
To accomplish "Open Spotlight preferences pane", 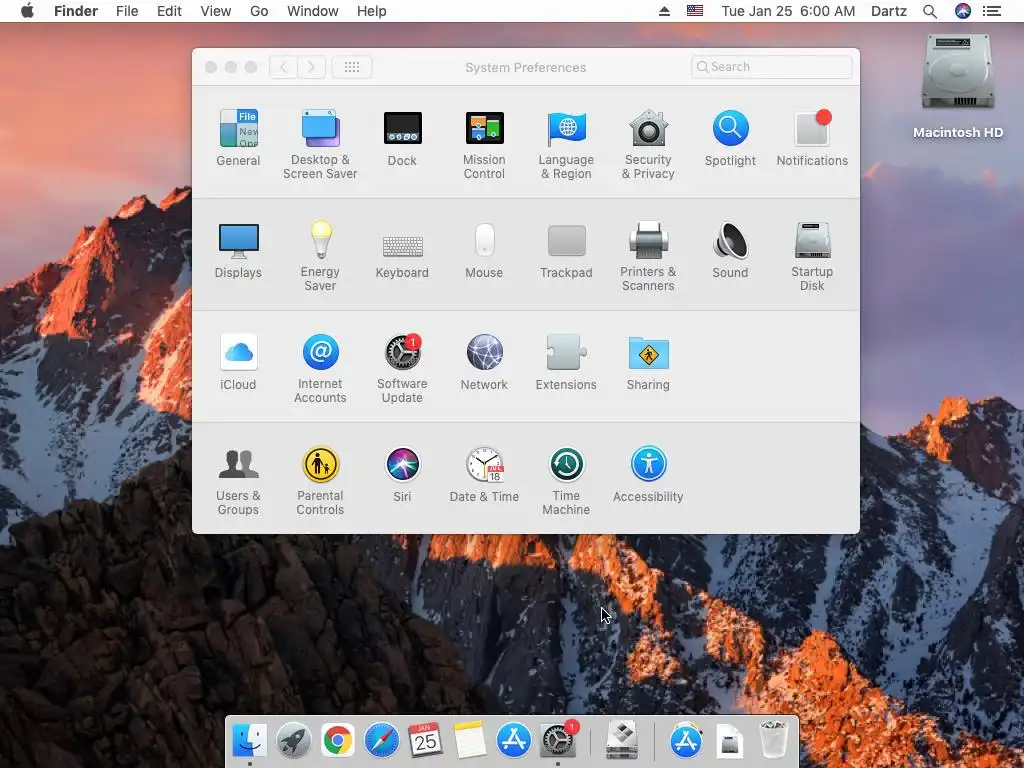I will [730, 138].
